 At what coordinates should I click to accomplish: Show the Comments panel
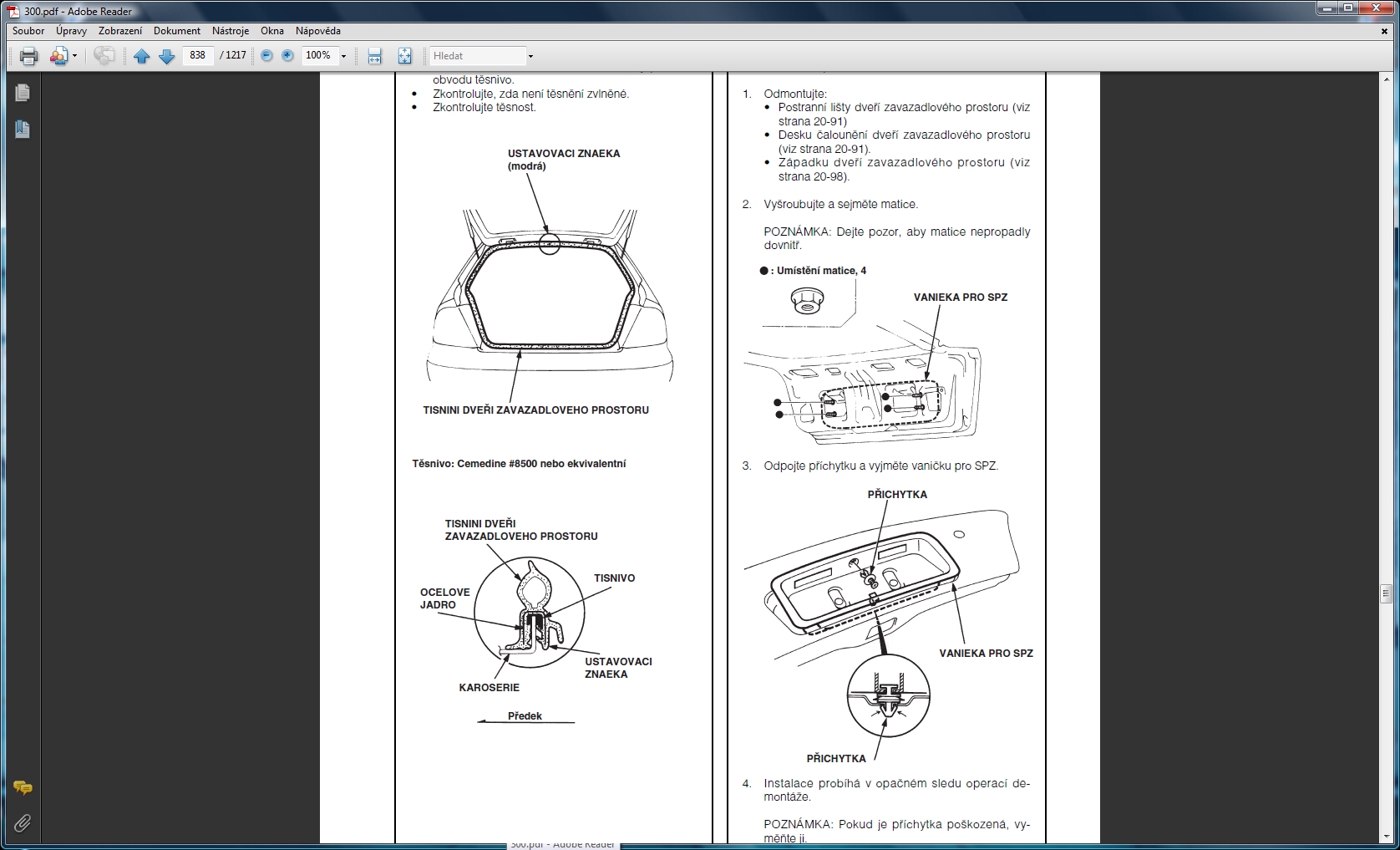[23, 787]
